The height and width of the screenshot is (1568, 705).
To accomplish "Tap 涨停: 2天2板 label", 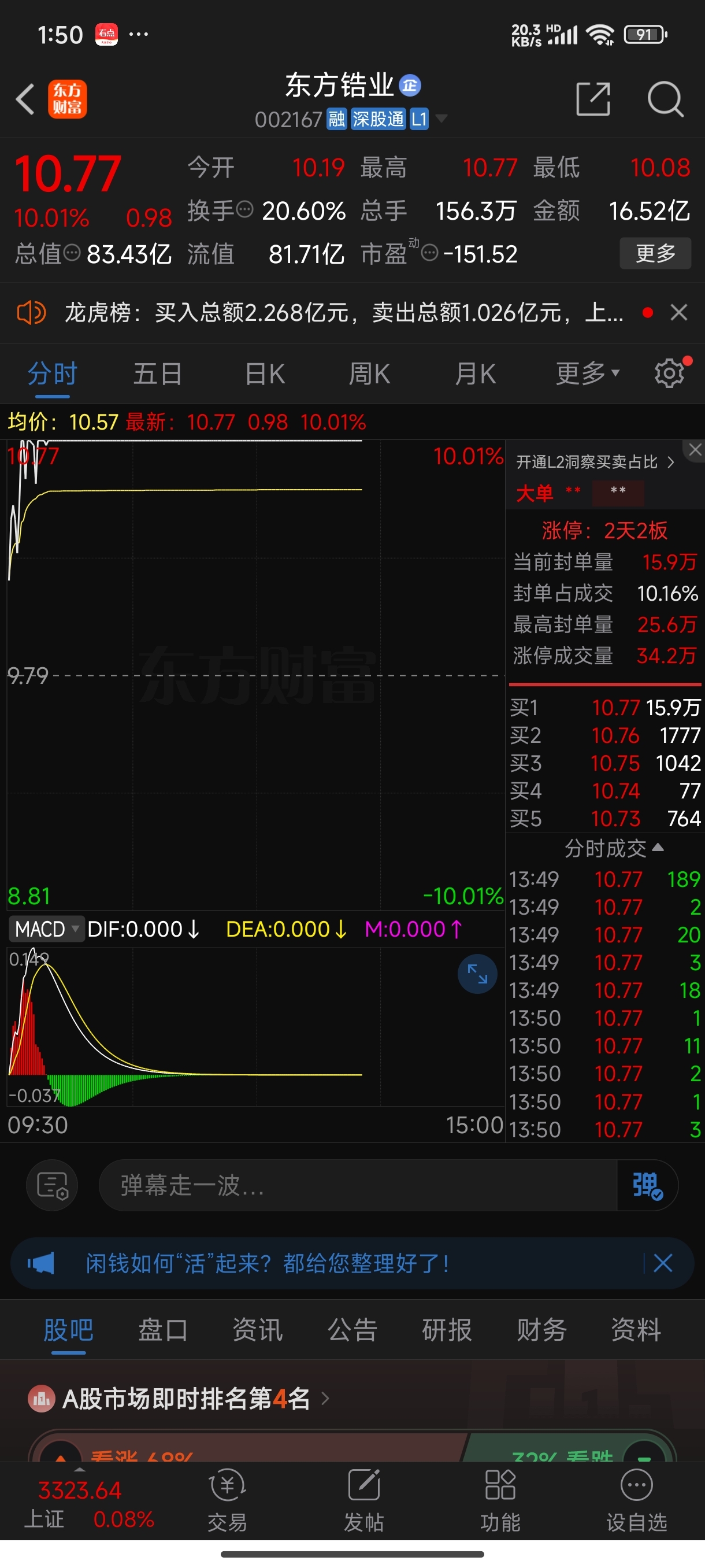I will [604, 531].
